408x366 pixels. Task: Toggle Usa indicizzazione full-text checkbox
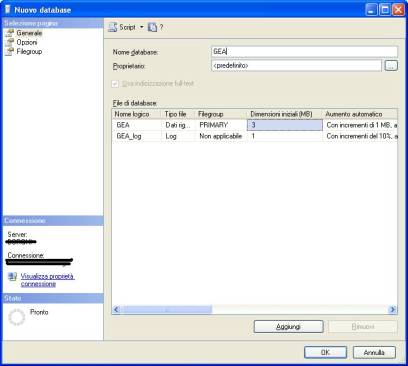pyautogui.click(x=115, y=84)
